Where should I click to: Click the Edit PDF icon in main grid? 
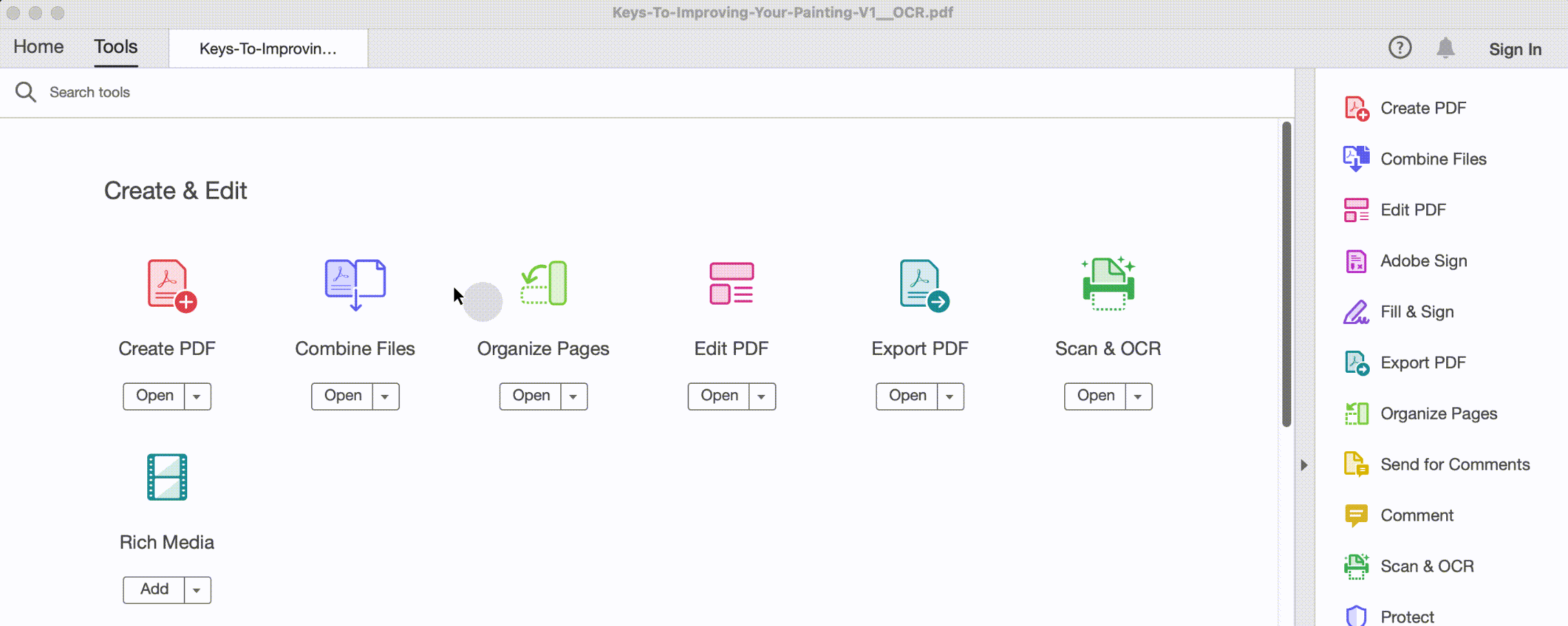[x=732, y=283]
